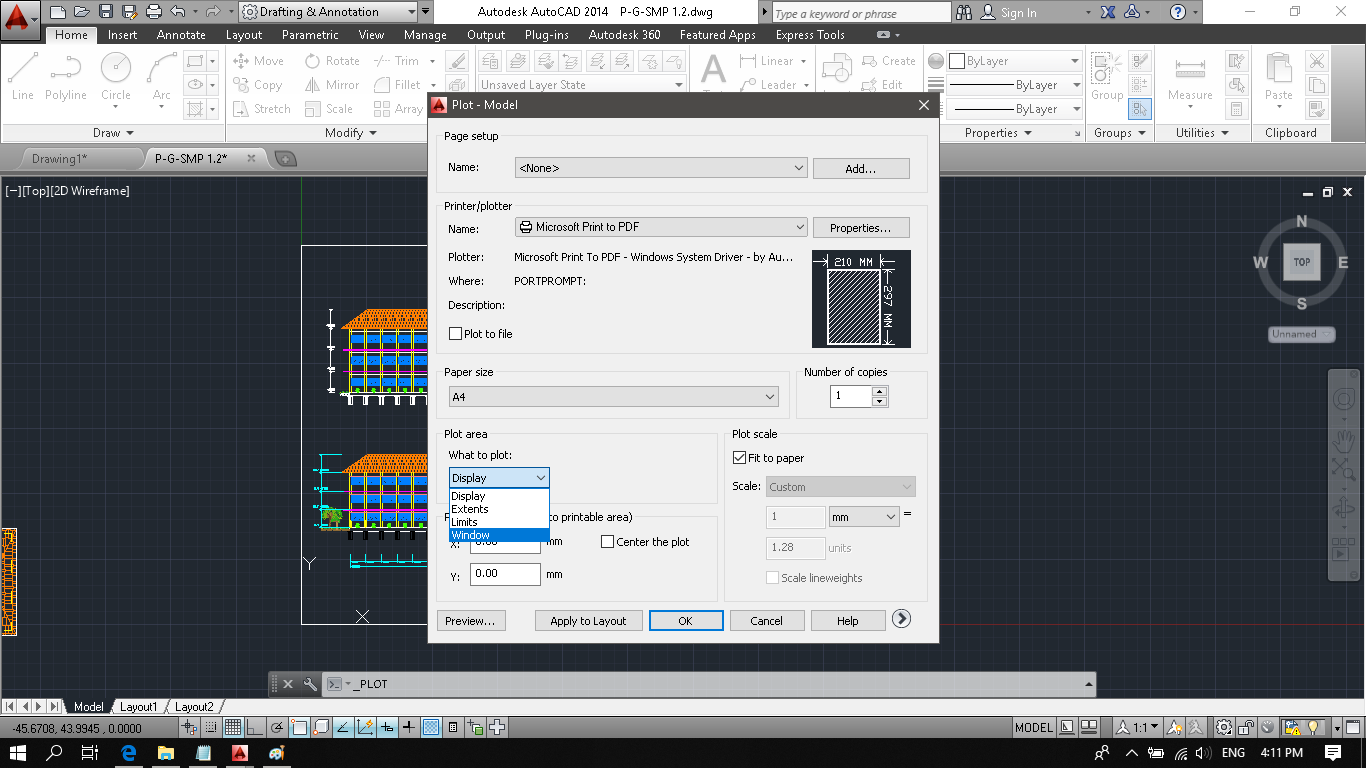Click Cancel in the Plot dialog
1366x768 pixels.
pyautogui.click(x=766, y=621)
